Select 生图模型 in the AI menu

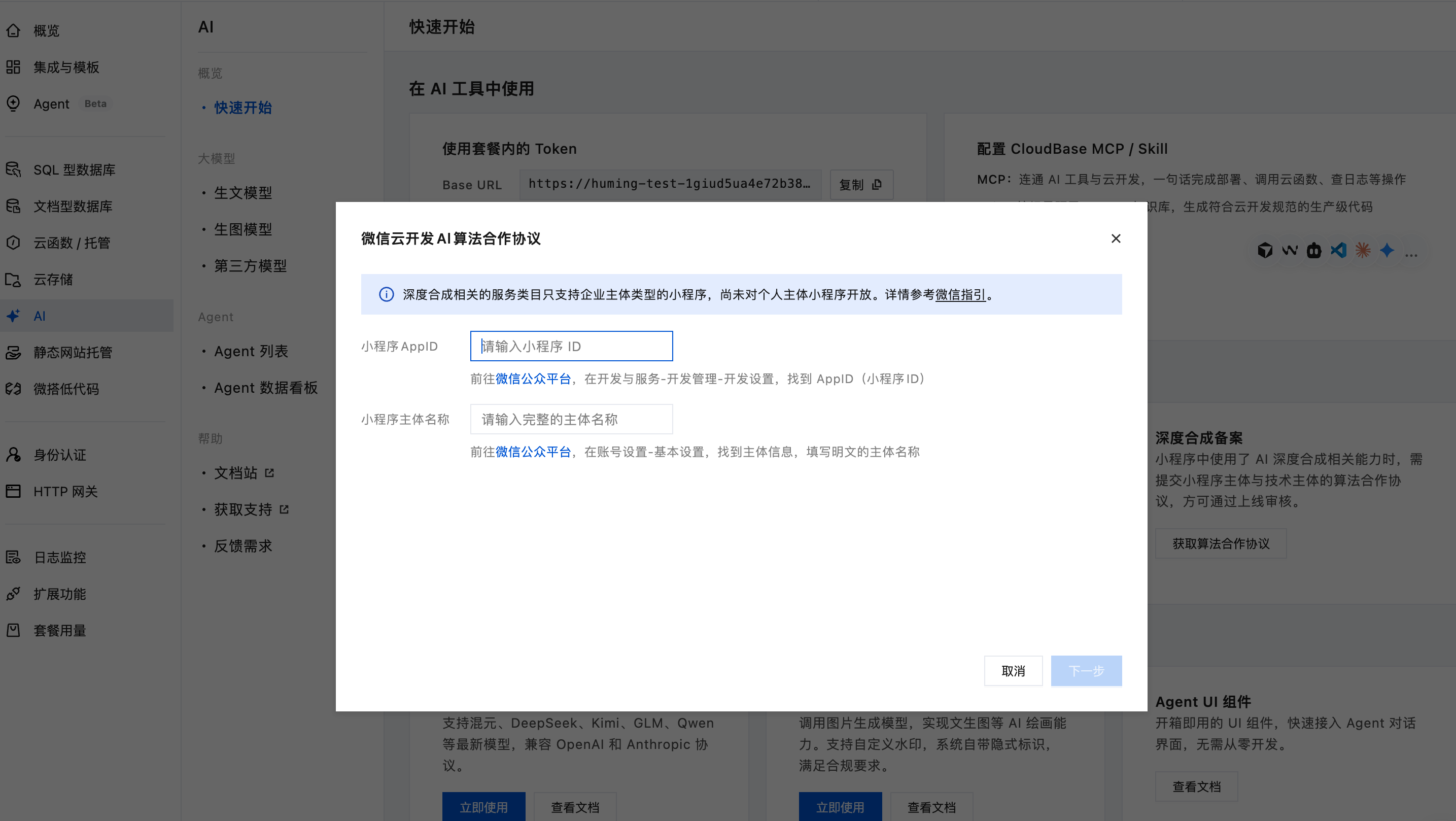tap(243, 229)
